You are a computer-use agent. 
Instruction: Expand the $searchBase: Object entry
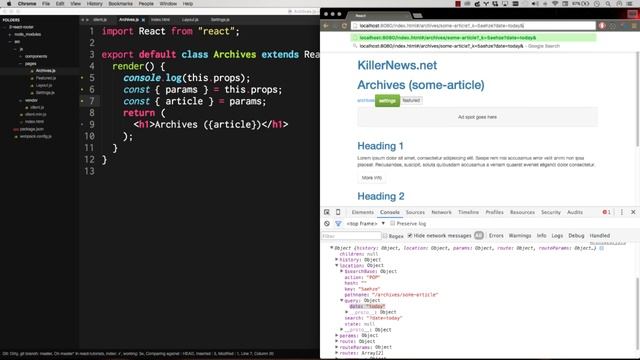[x=342, y=271]
